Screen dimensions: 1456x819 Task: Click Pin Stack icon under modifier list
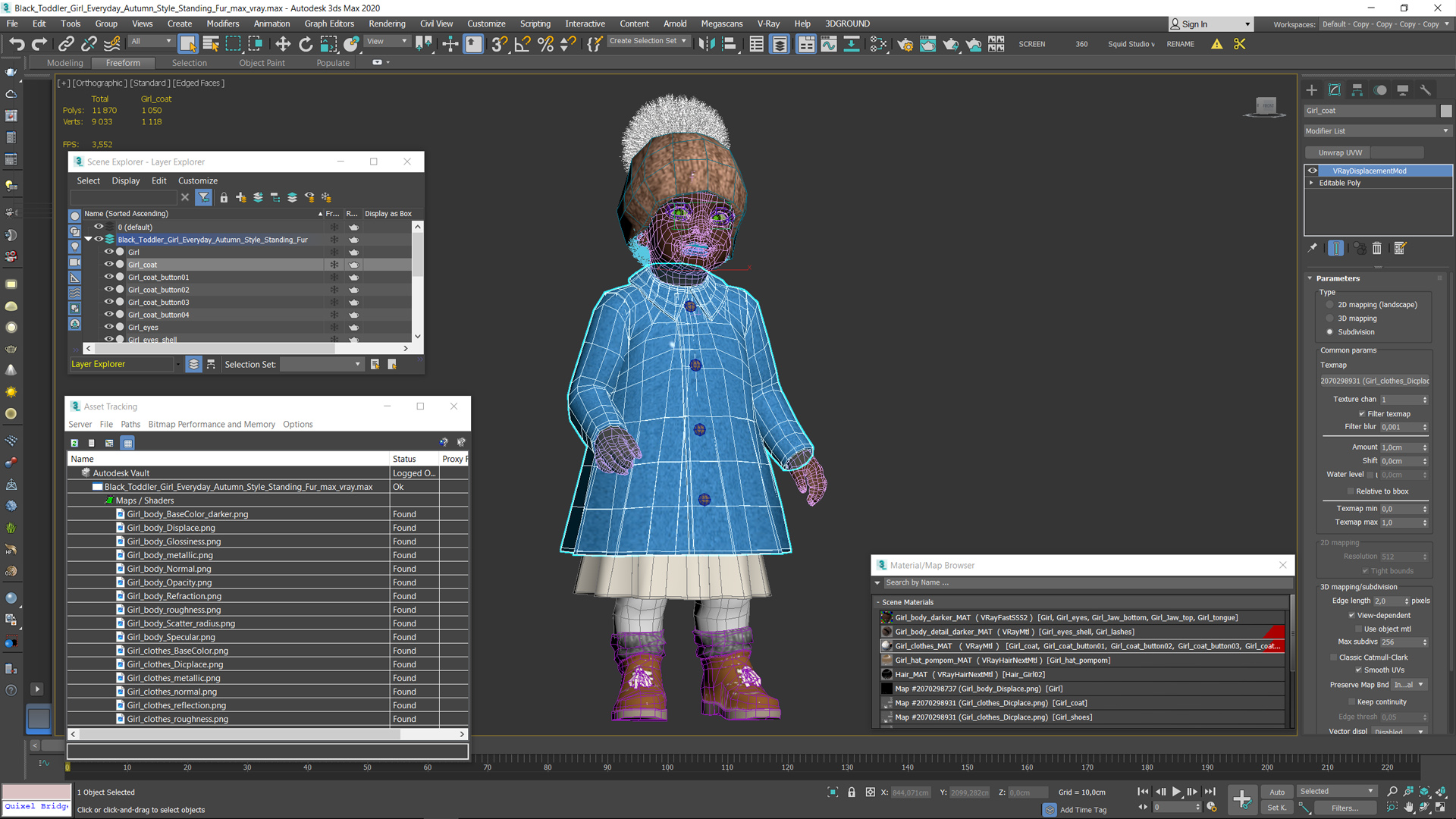point(1313,248)
